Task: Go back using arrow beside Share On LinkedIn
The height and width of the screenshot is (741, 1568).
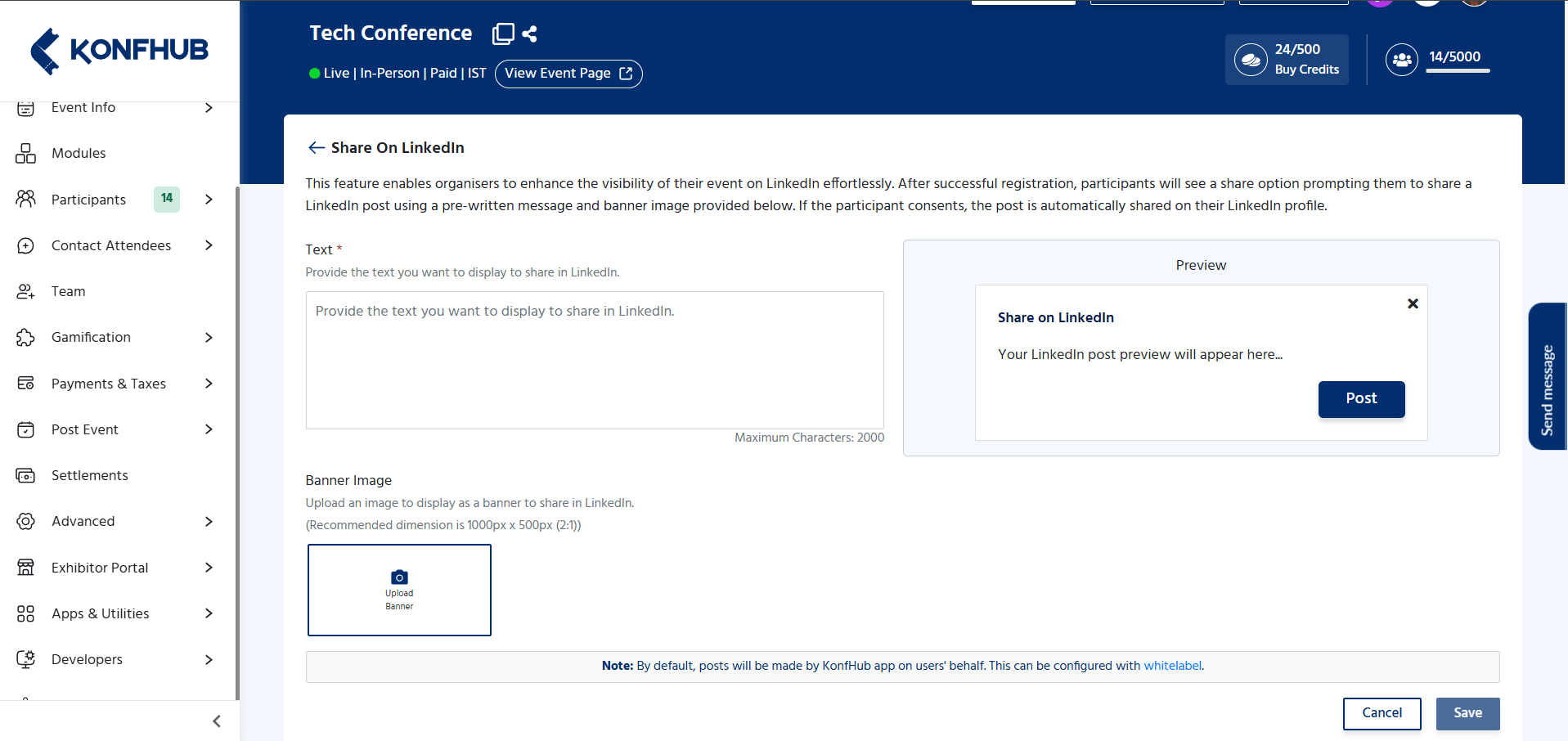Action: (x=317, y=147)
